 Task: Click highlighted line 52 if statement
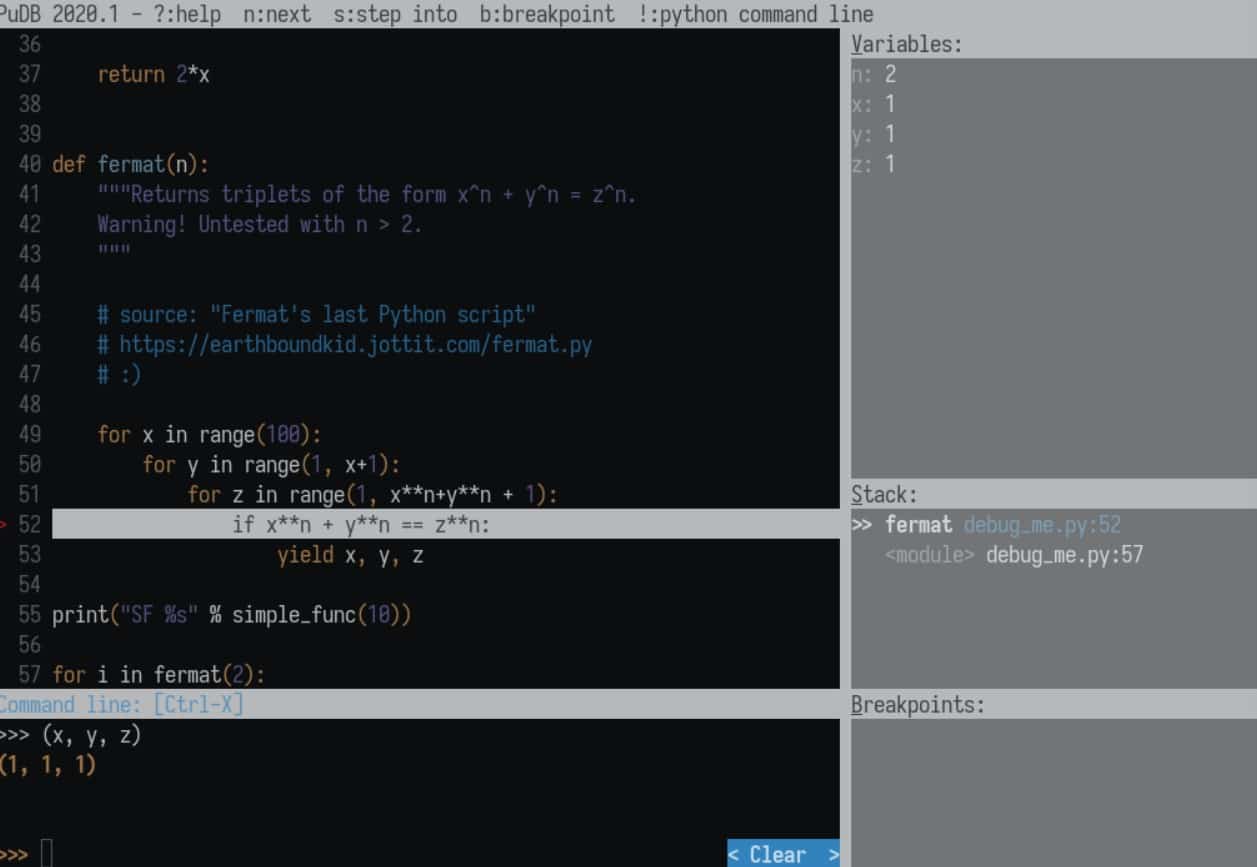[446, 524]
